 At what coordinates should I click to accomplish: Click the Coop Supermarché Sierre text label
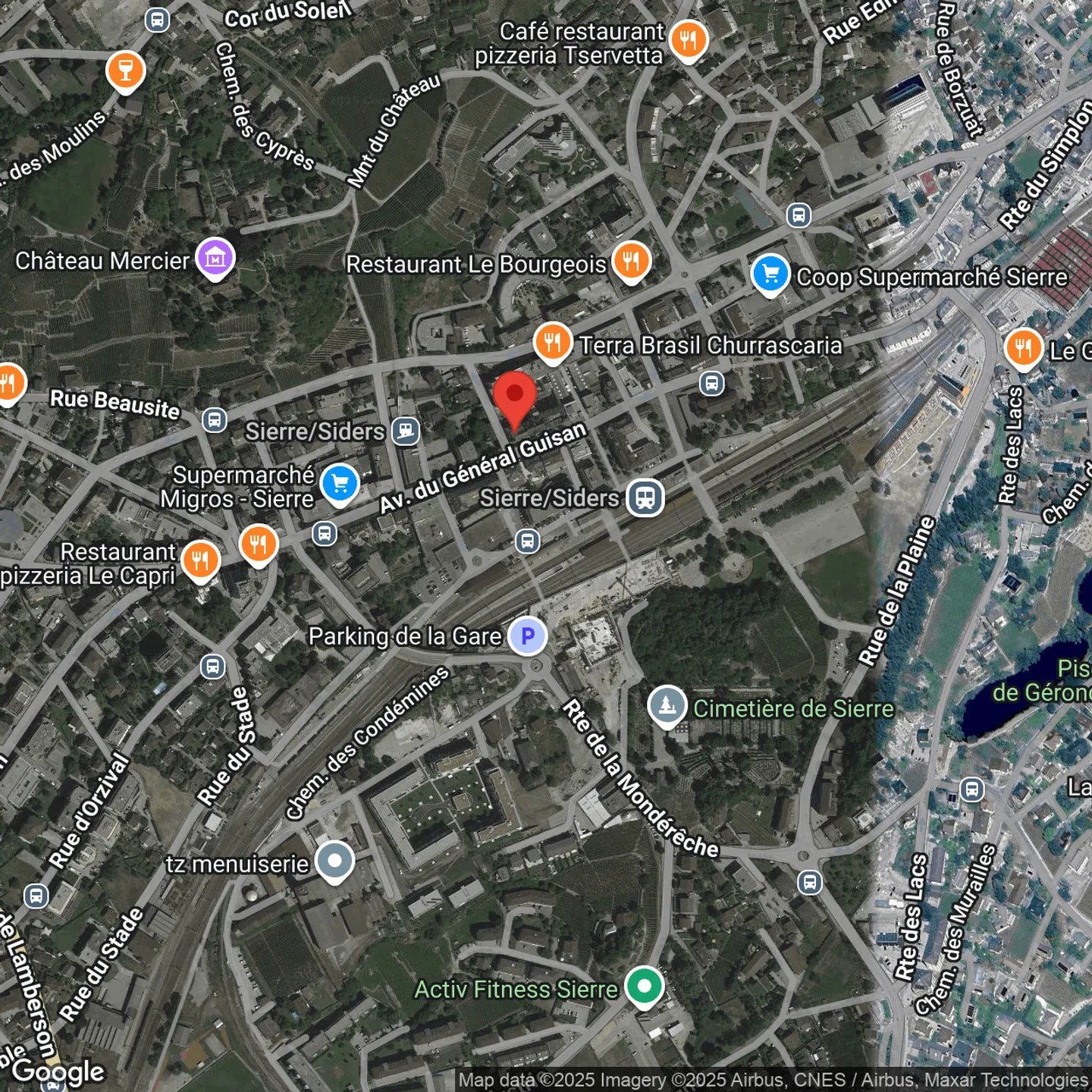(932, 278)
